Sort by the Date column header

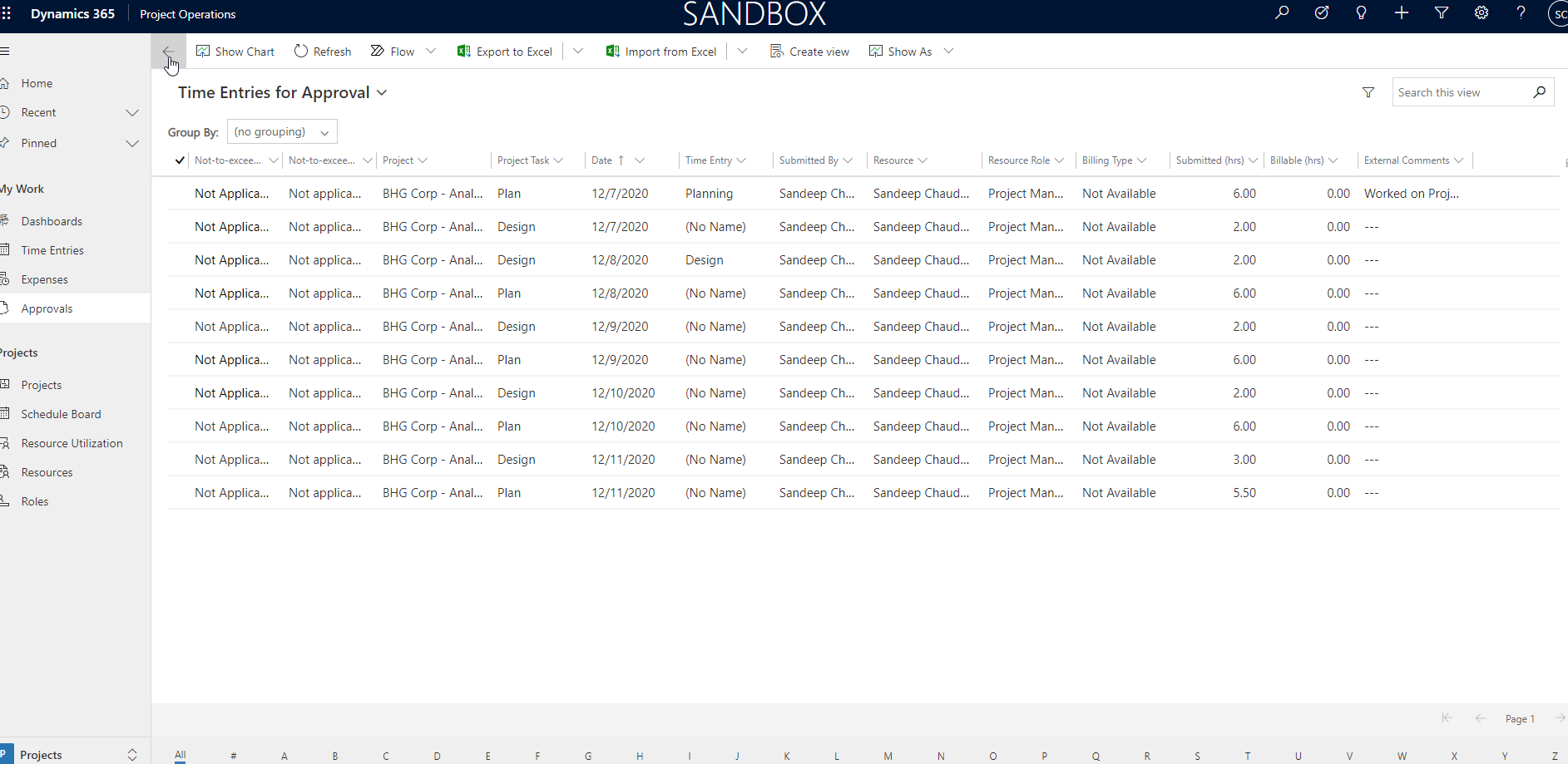602,160
